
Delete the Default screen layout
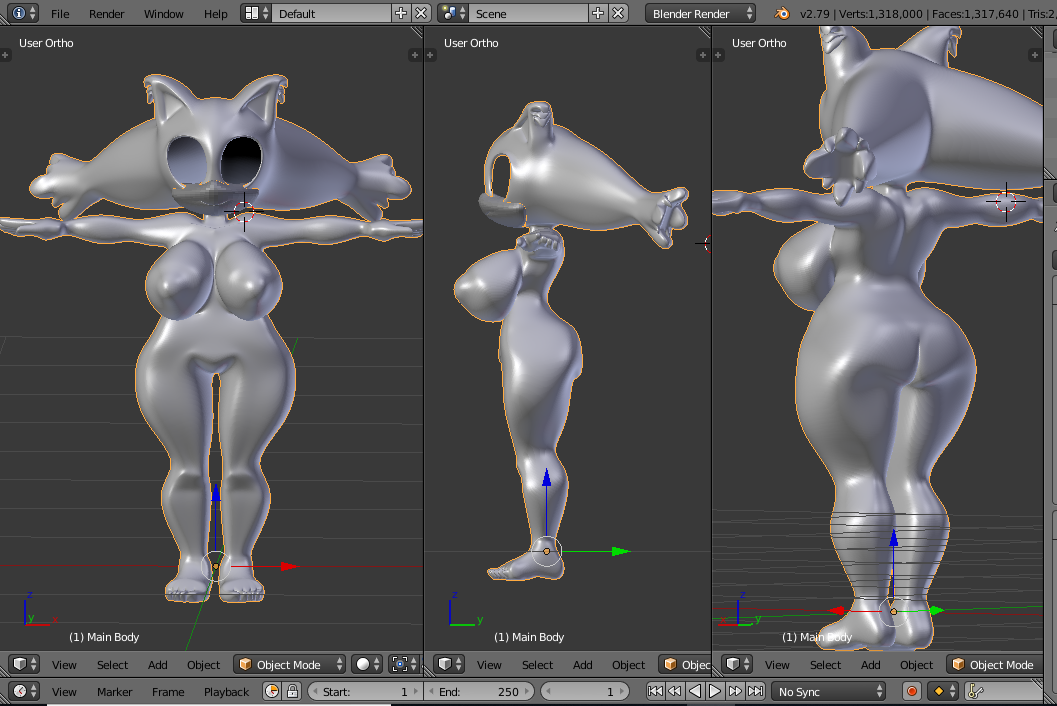(x=421, y=13)
